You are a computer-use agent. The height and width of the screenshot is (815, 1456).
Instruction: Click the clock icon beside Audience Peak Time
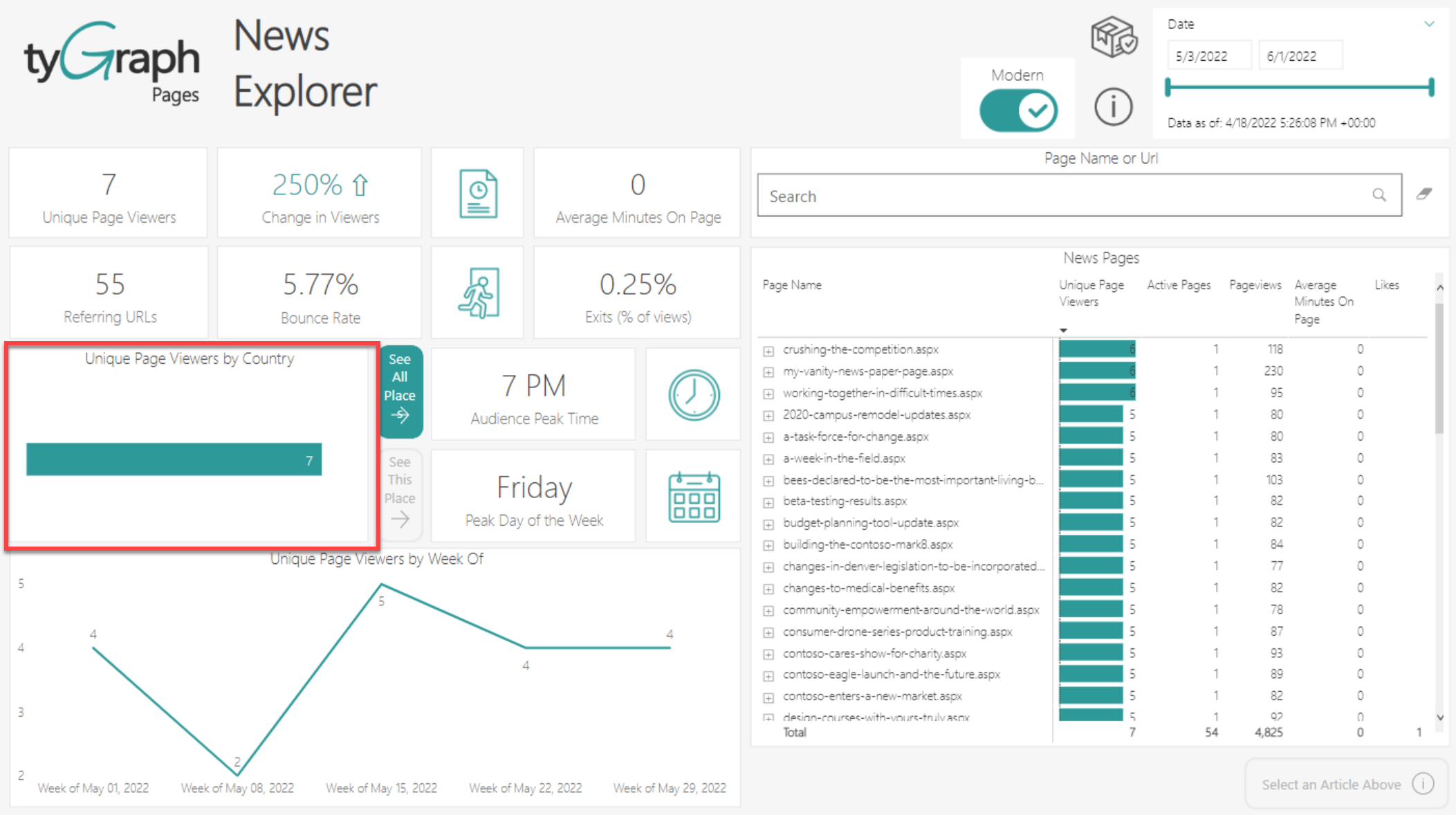694,395
